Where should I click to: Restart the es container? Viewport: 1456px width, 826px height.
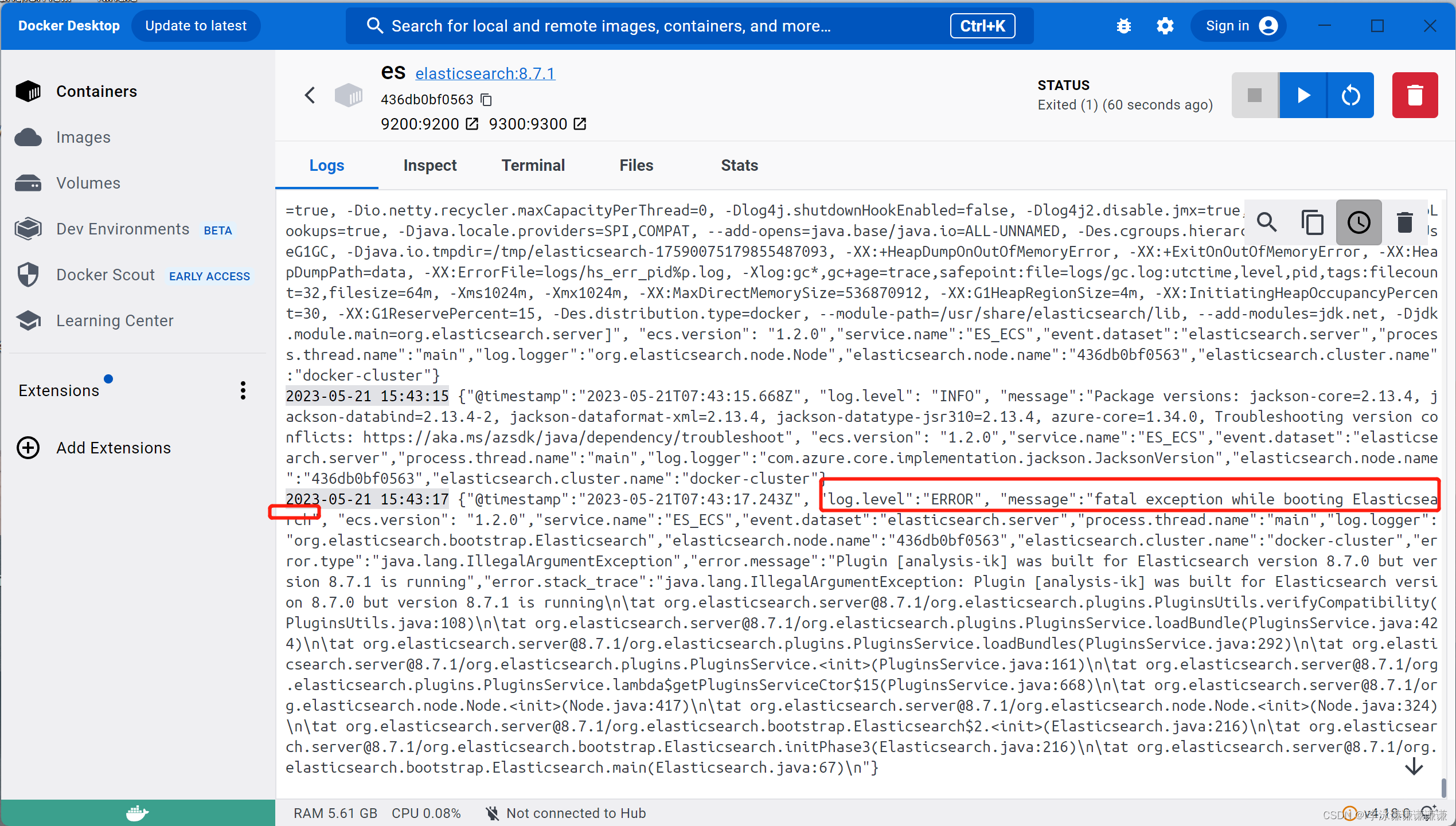pos(1351,95)
